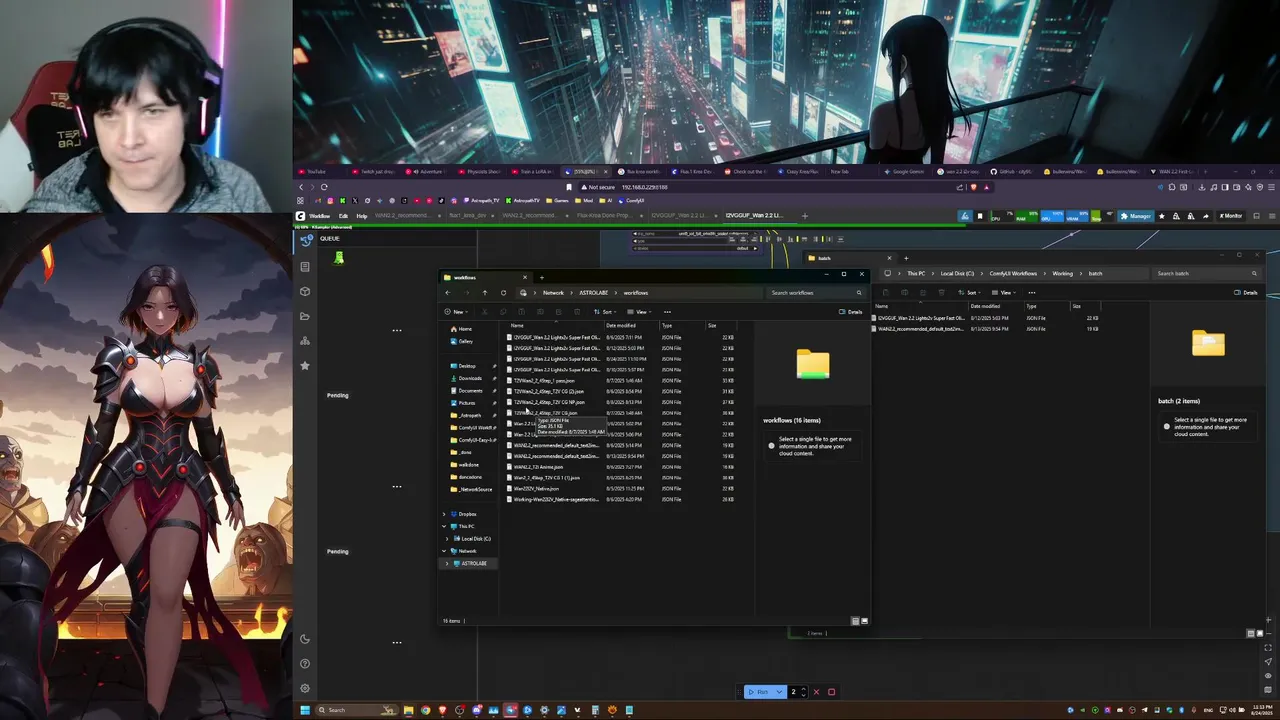Select Local Disk (C:) in explorer tree
The image size is (1280, 720).
476,539
